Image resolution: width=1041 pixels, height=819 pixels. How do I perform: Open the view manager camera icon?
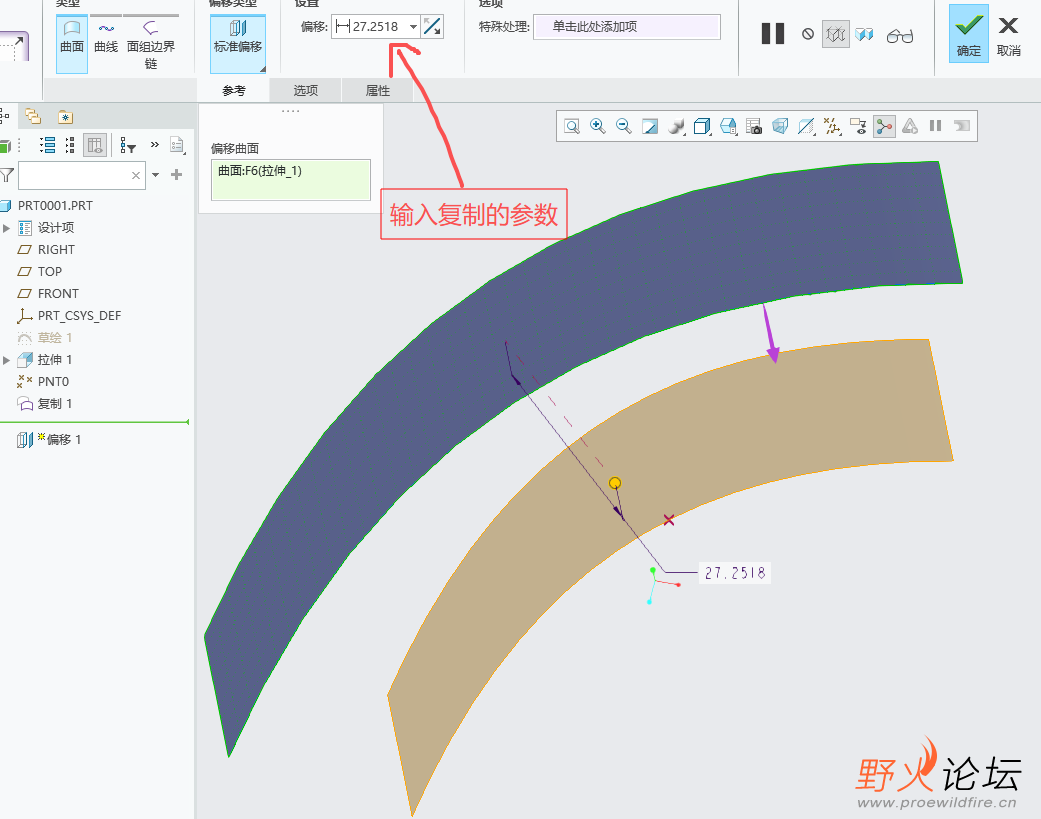[754, 126]
